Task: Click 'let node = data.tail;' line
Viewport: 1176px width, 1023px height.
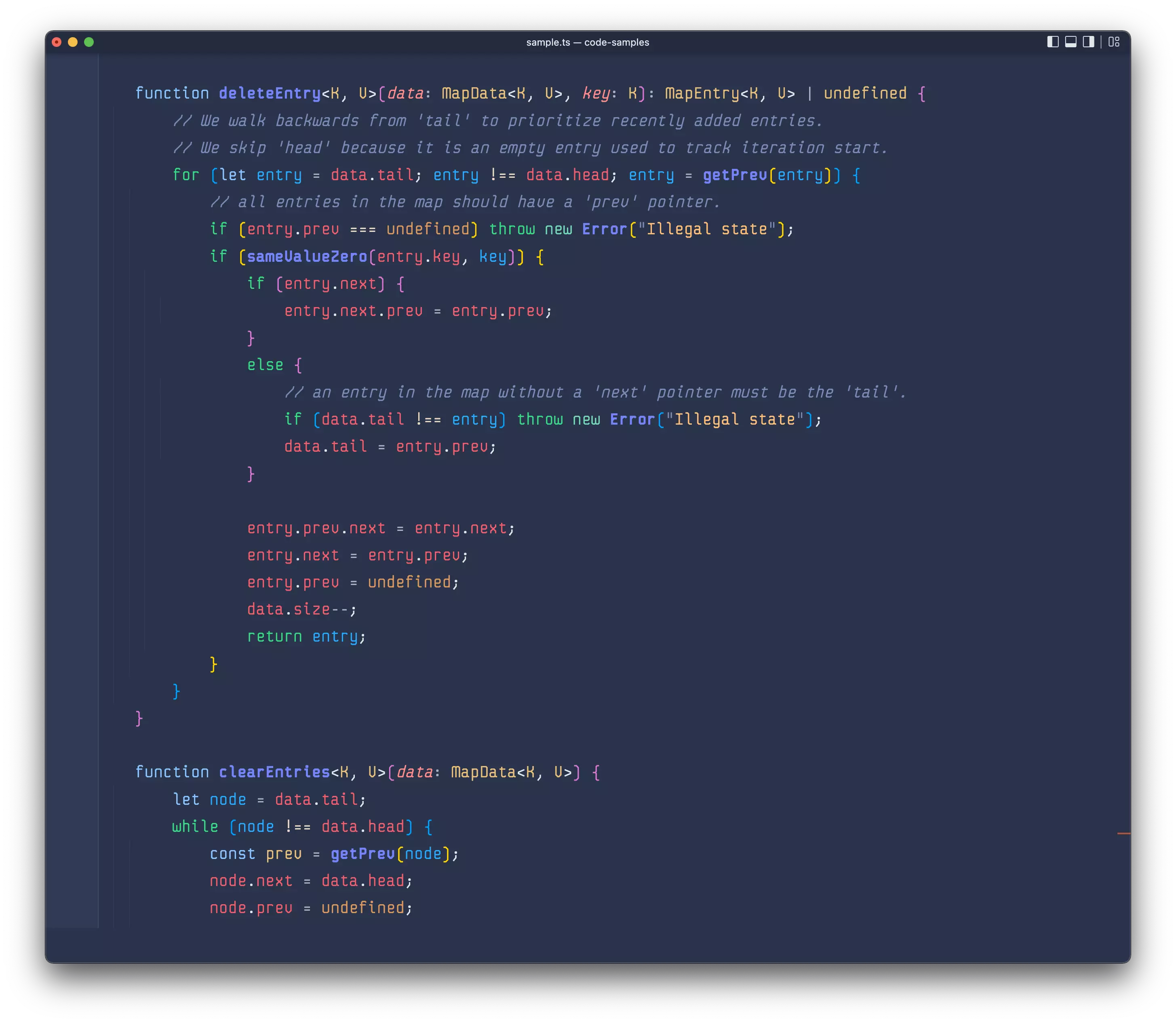Action: [269, 799]
